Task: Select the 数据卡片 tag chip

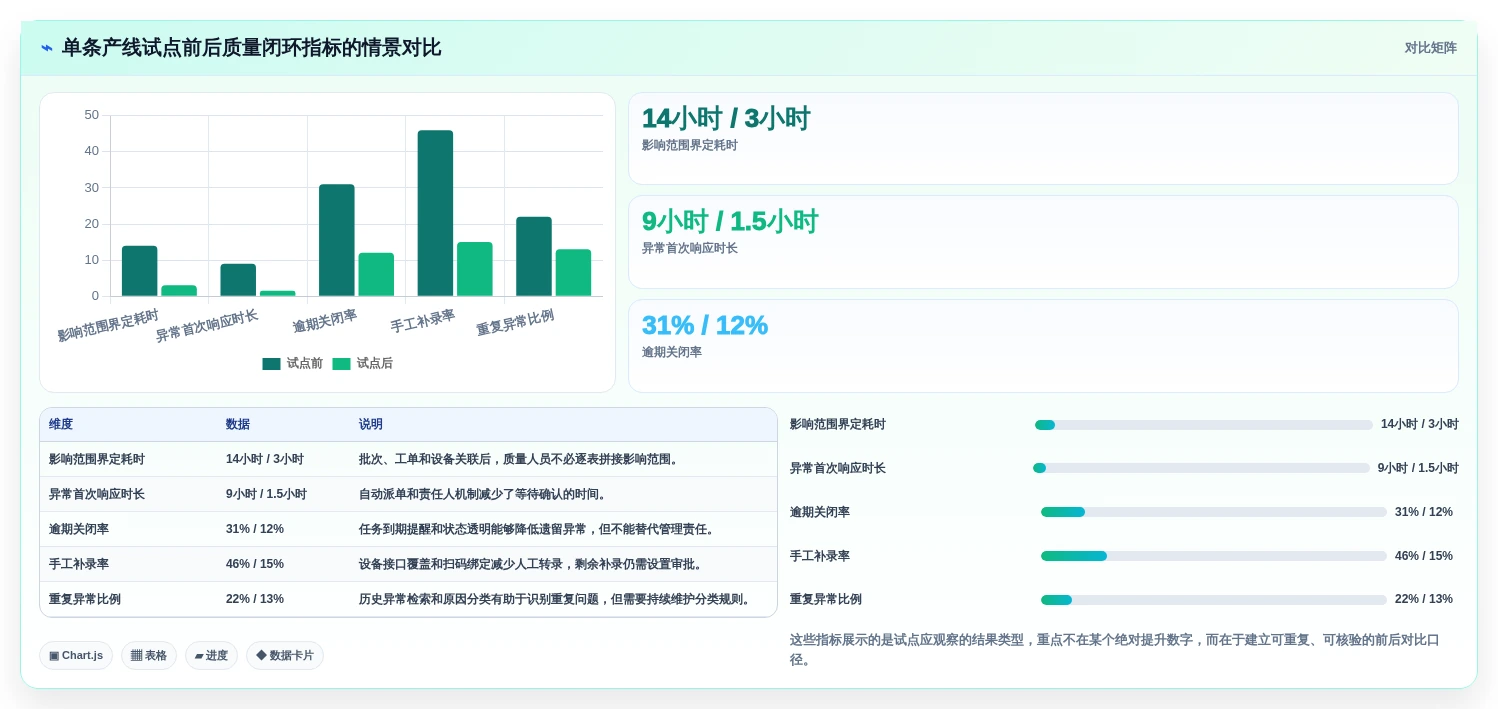Action: click(x=285, y=656)
